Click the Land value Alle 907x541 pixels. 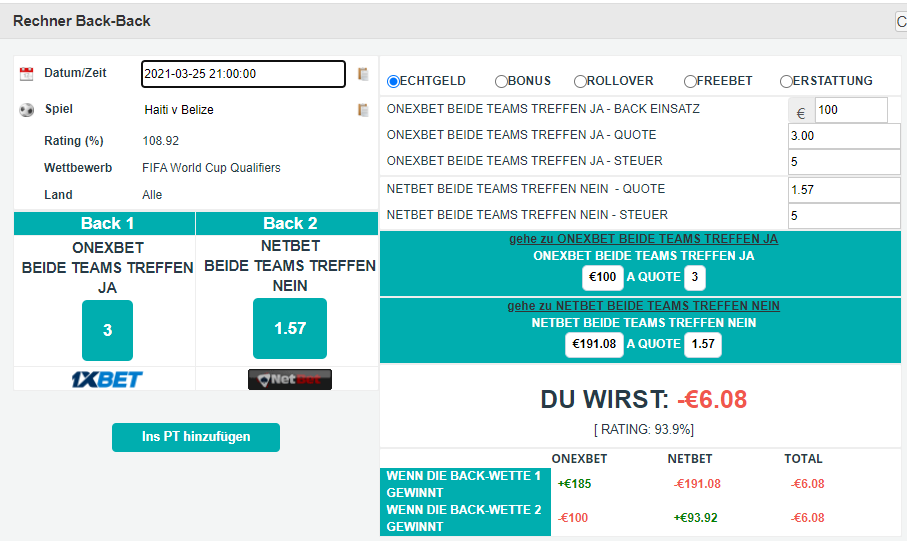(x=152, y=195)
